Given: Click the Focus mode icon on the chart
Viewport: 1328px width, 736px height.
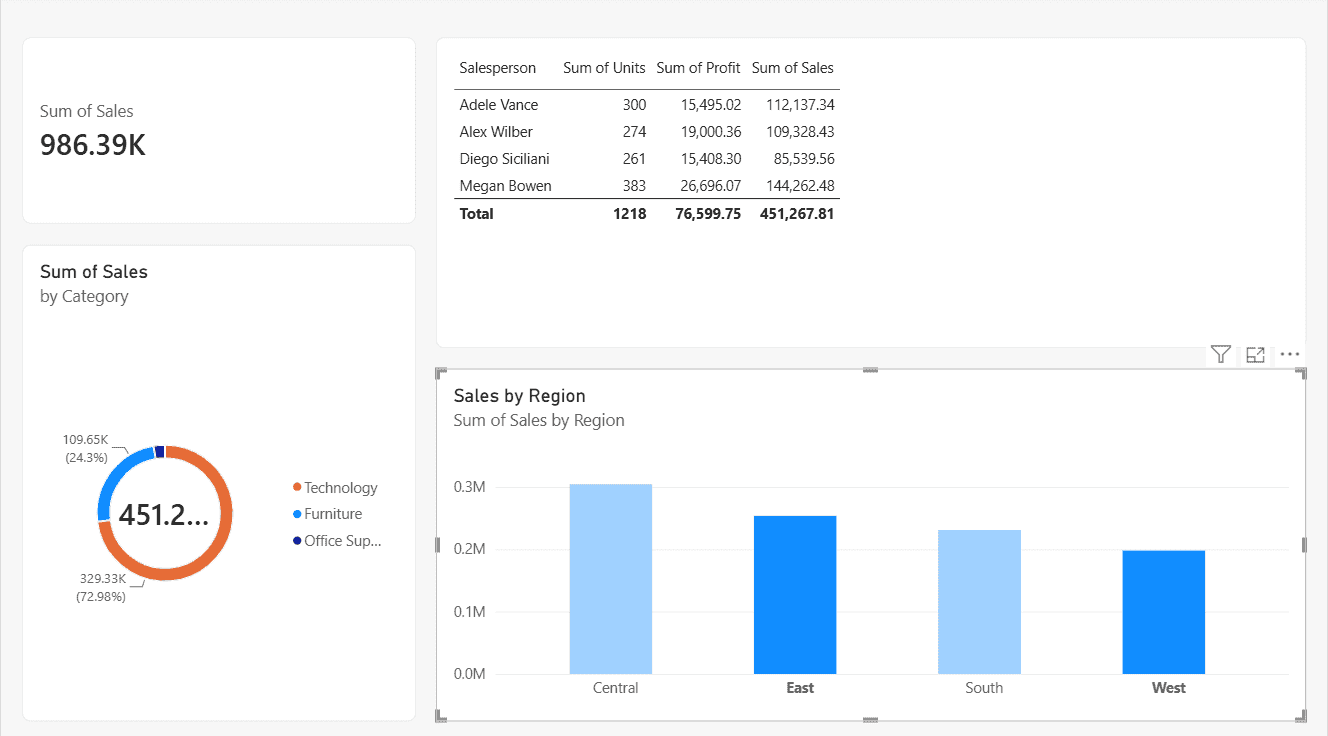Looking at the screenshot, I should 1255,354.
